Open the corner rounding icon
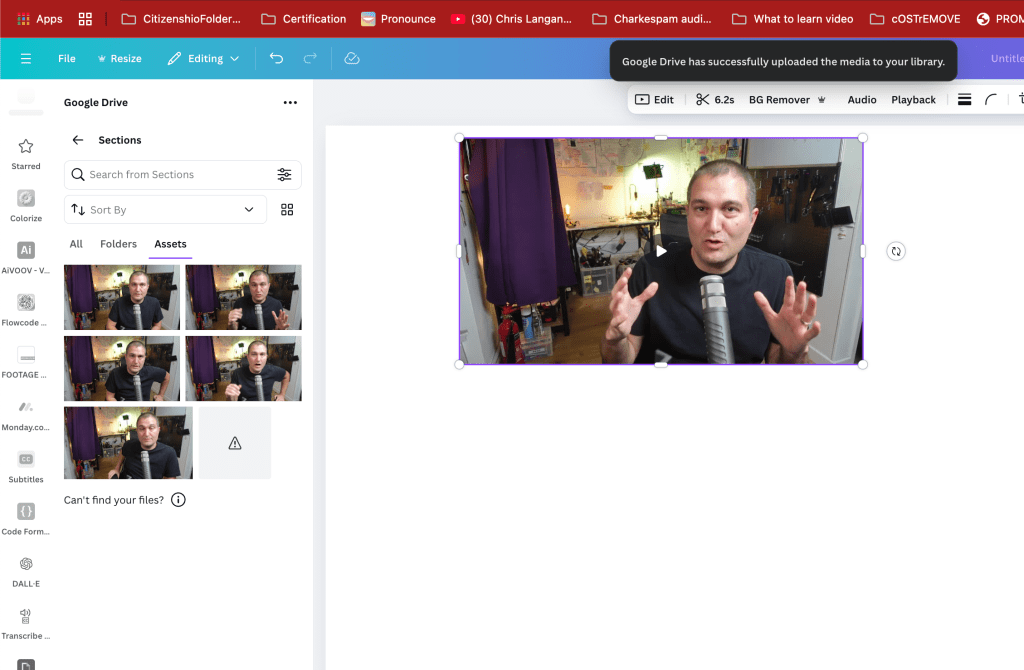 pyautogui.click(x=991, y=99)
